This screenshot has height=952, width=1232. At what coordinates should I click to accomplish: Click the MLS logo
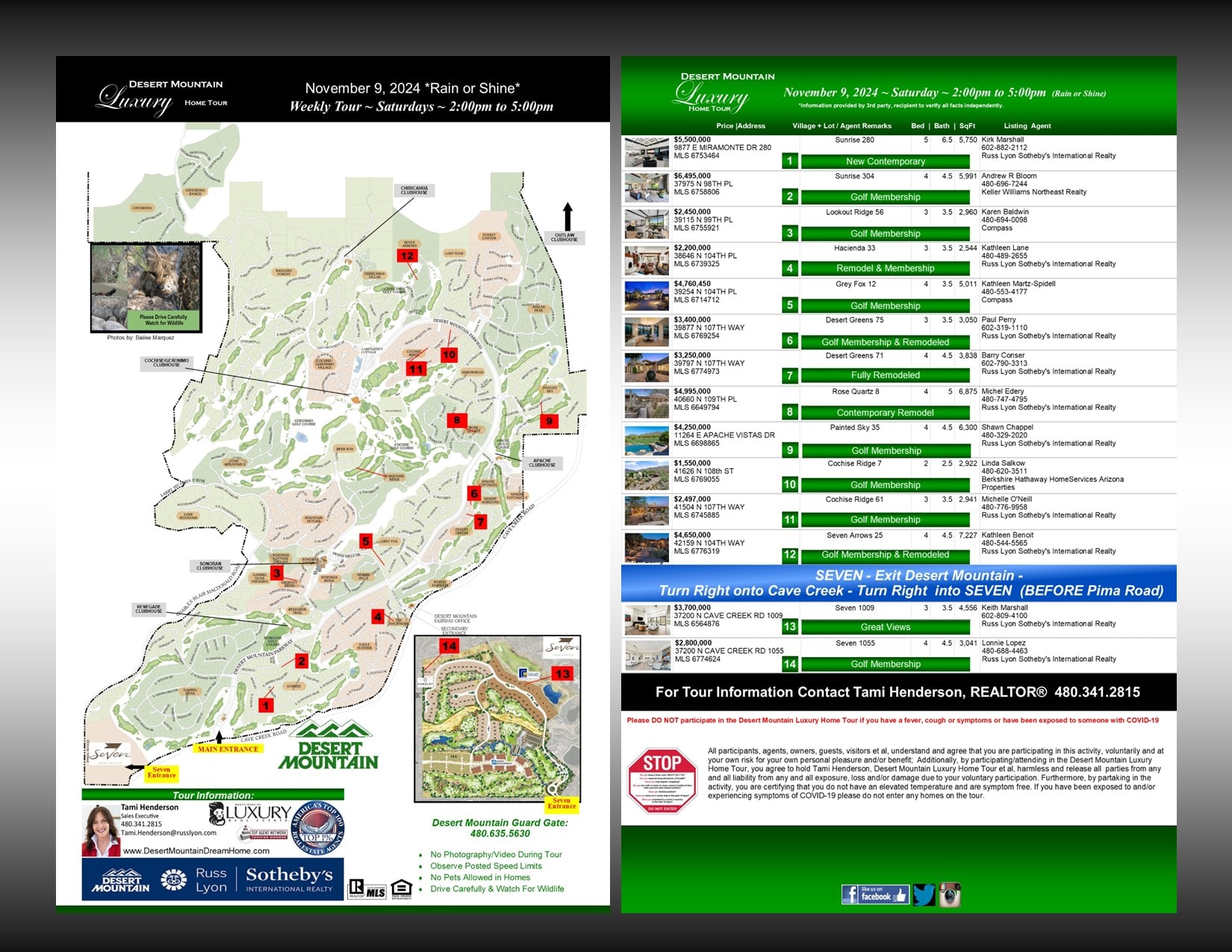[x=376, y=891]
